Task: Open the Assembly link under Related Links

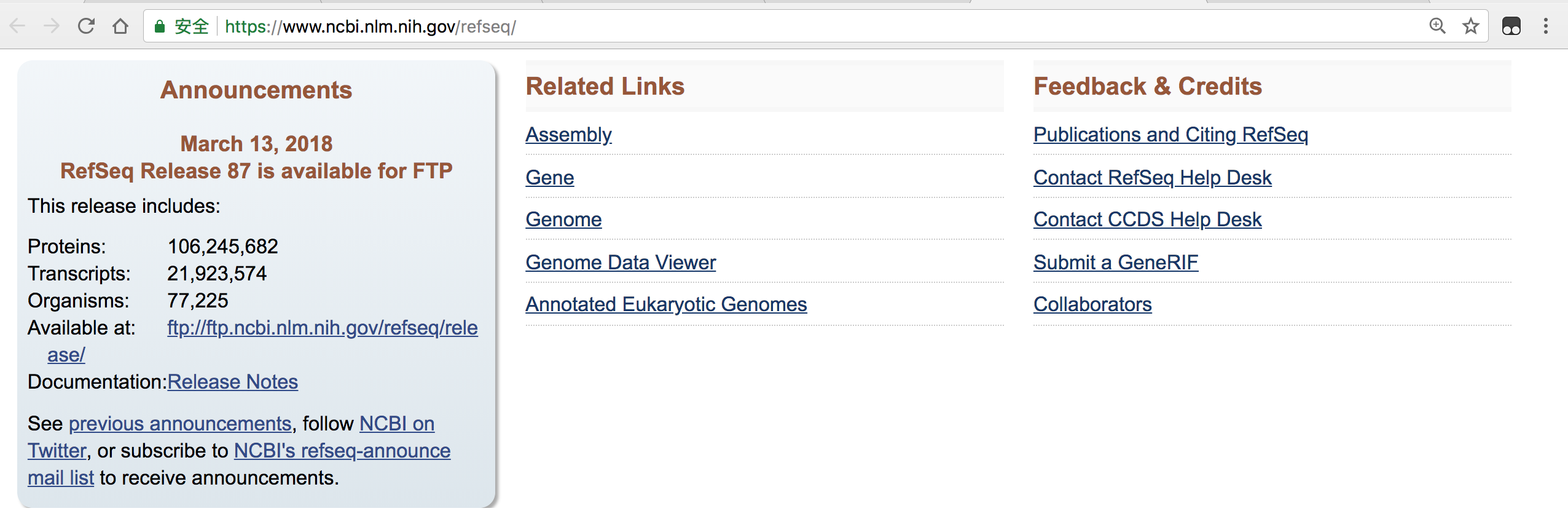Action: (x=568, y=134)
